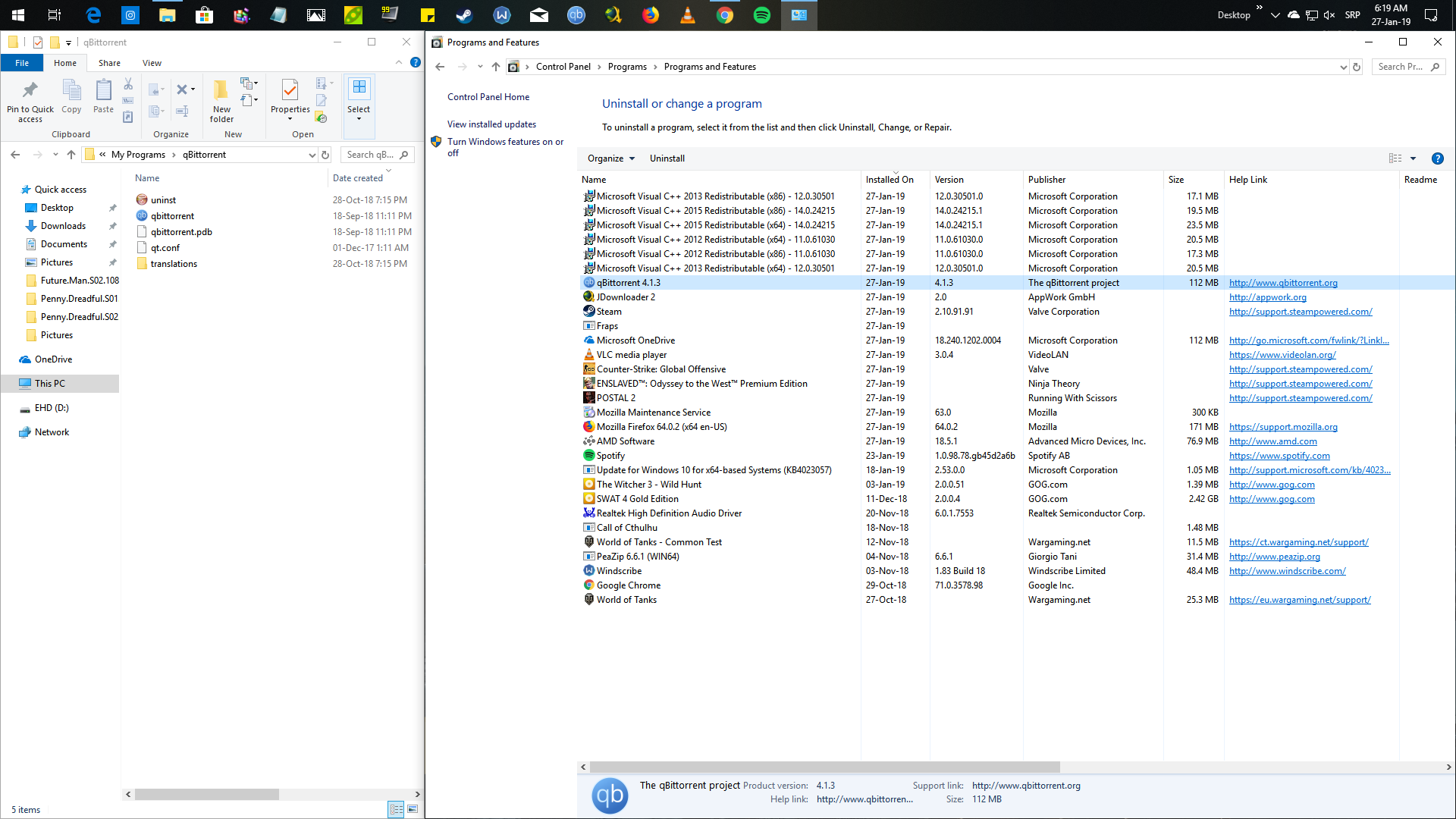Open the View ribbon tab
Image resolution: width=1456 pixels, height=819 pixels.
[152, 62]
